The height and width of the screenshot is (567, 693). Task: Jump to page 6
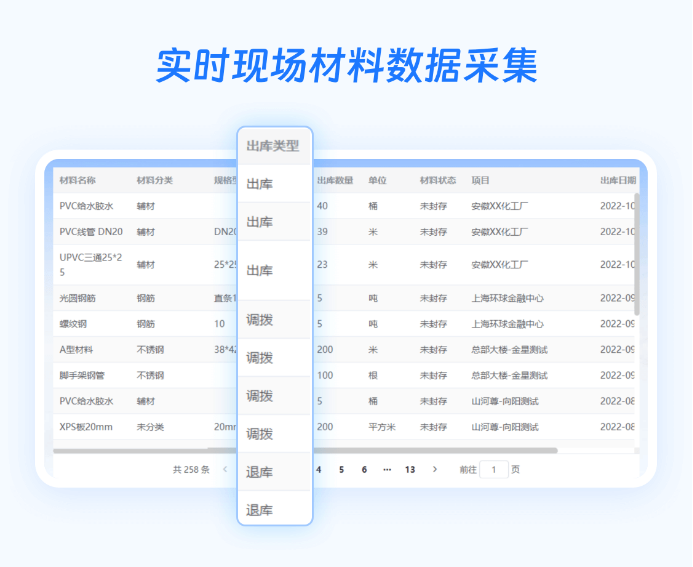364,469
